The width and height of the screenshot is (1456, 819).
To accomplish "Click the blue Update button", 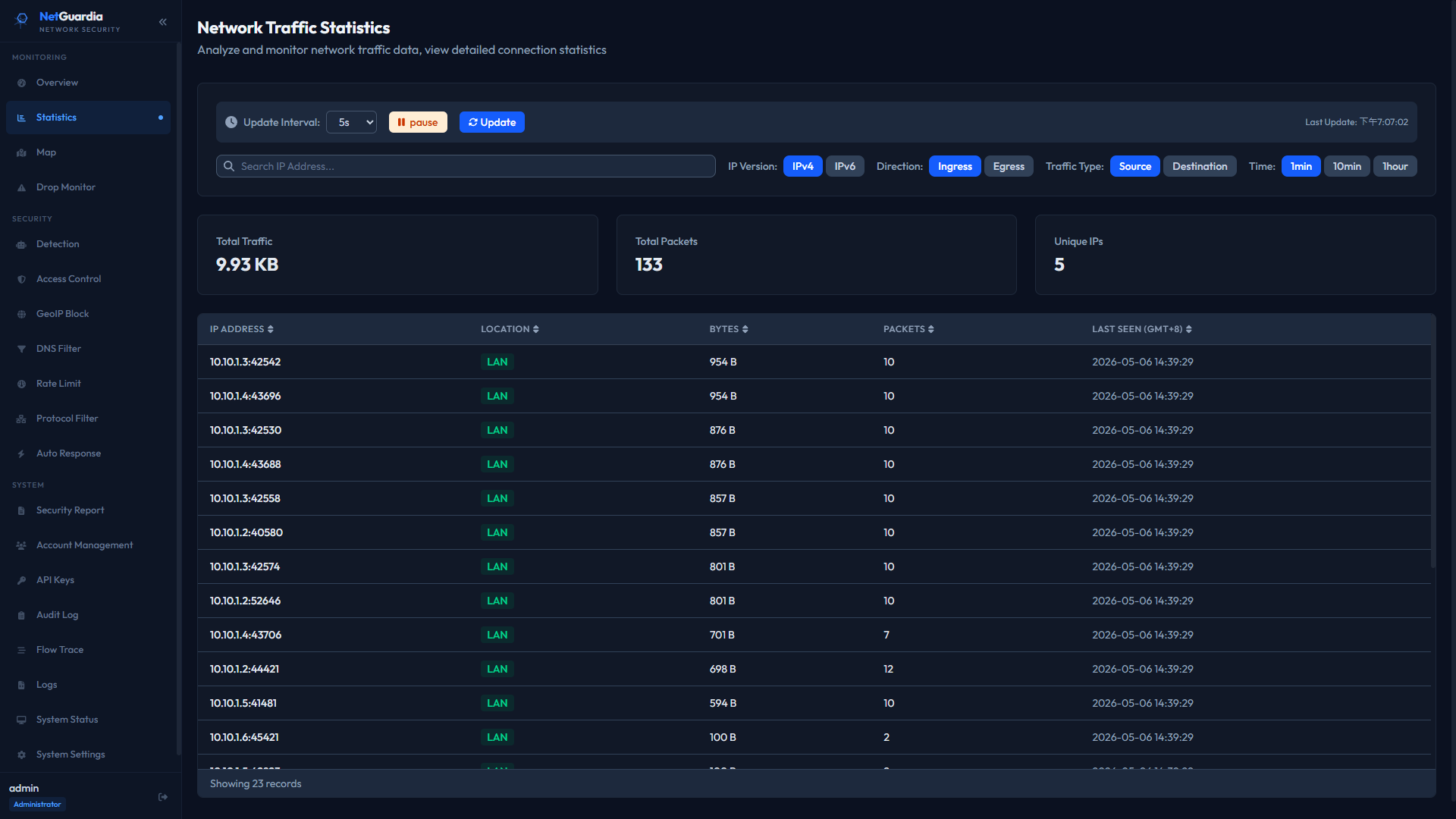I will [491, 122].
